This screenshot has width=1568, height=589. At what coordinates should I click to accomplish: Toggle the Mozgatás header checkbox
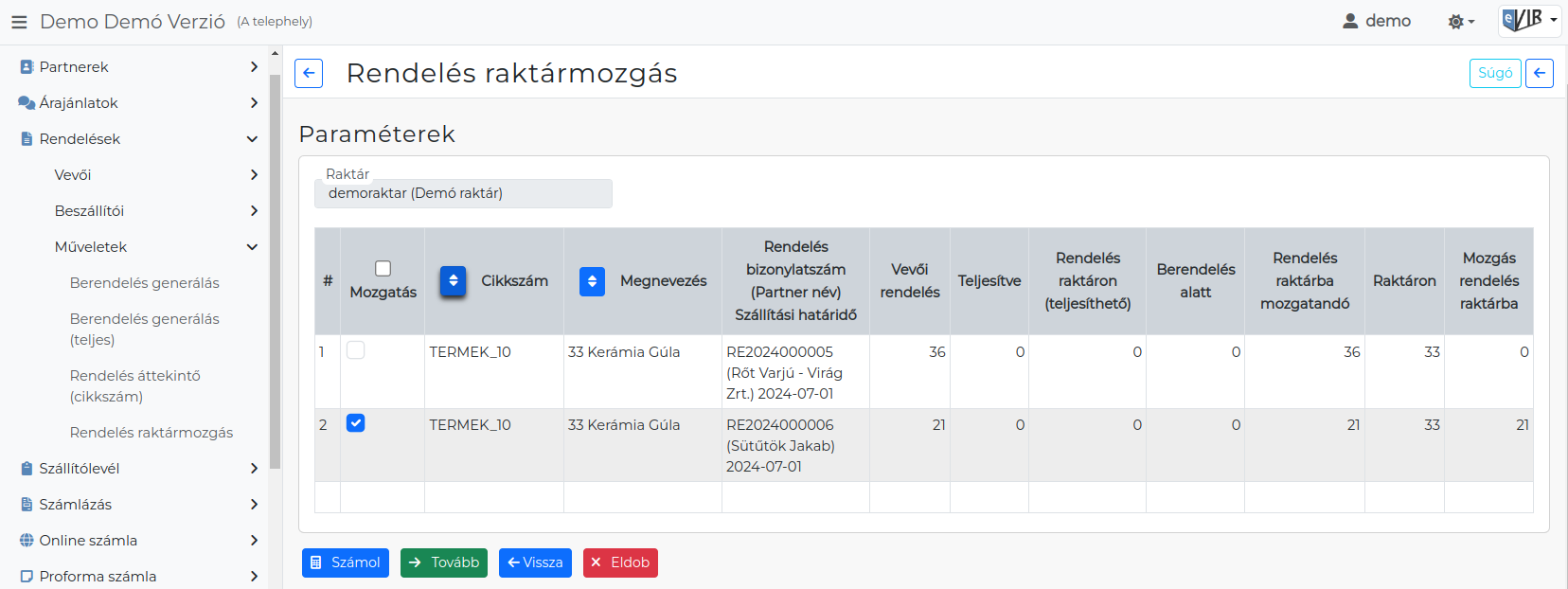click(x=383, y=269)
